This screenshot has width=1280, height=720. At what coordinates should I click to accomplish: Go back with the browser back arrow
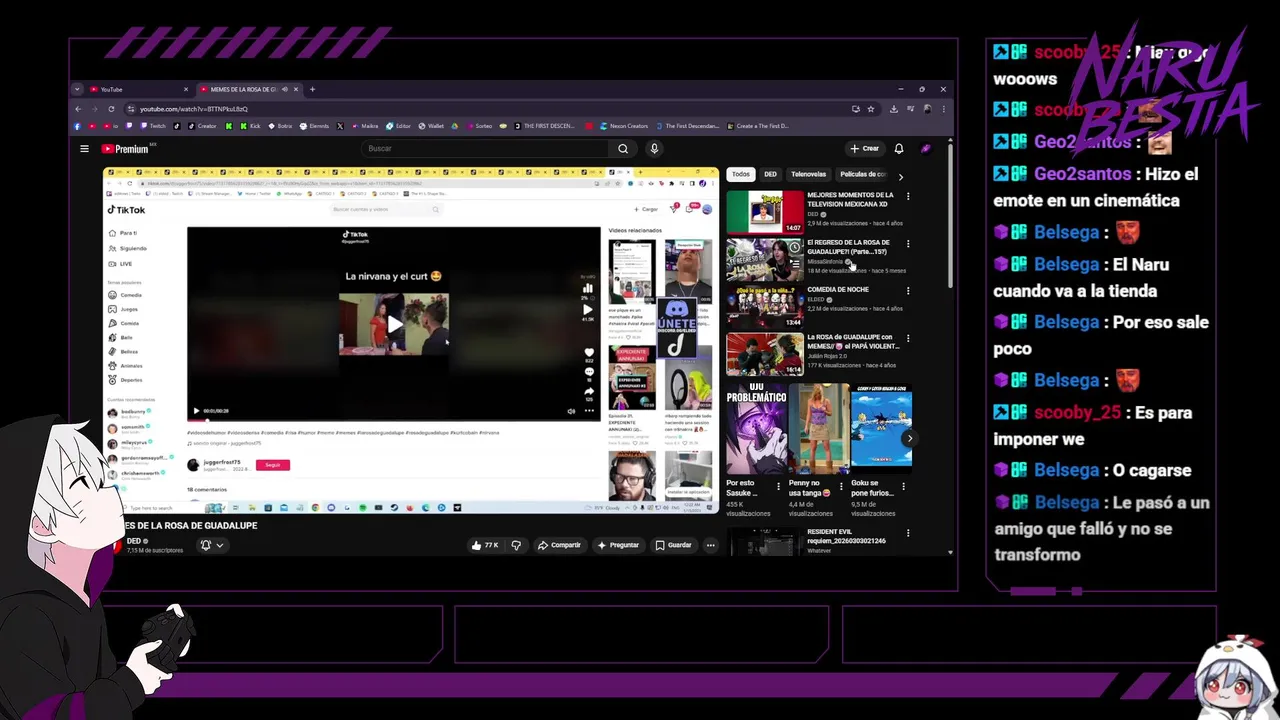pyautogui.click(x=78, y=109)
